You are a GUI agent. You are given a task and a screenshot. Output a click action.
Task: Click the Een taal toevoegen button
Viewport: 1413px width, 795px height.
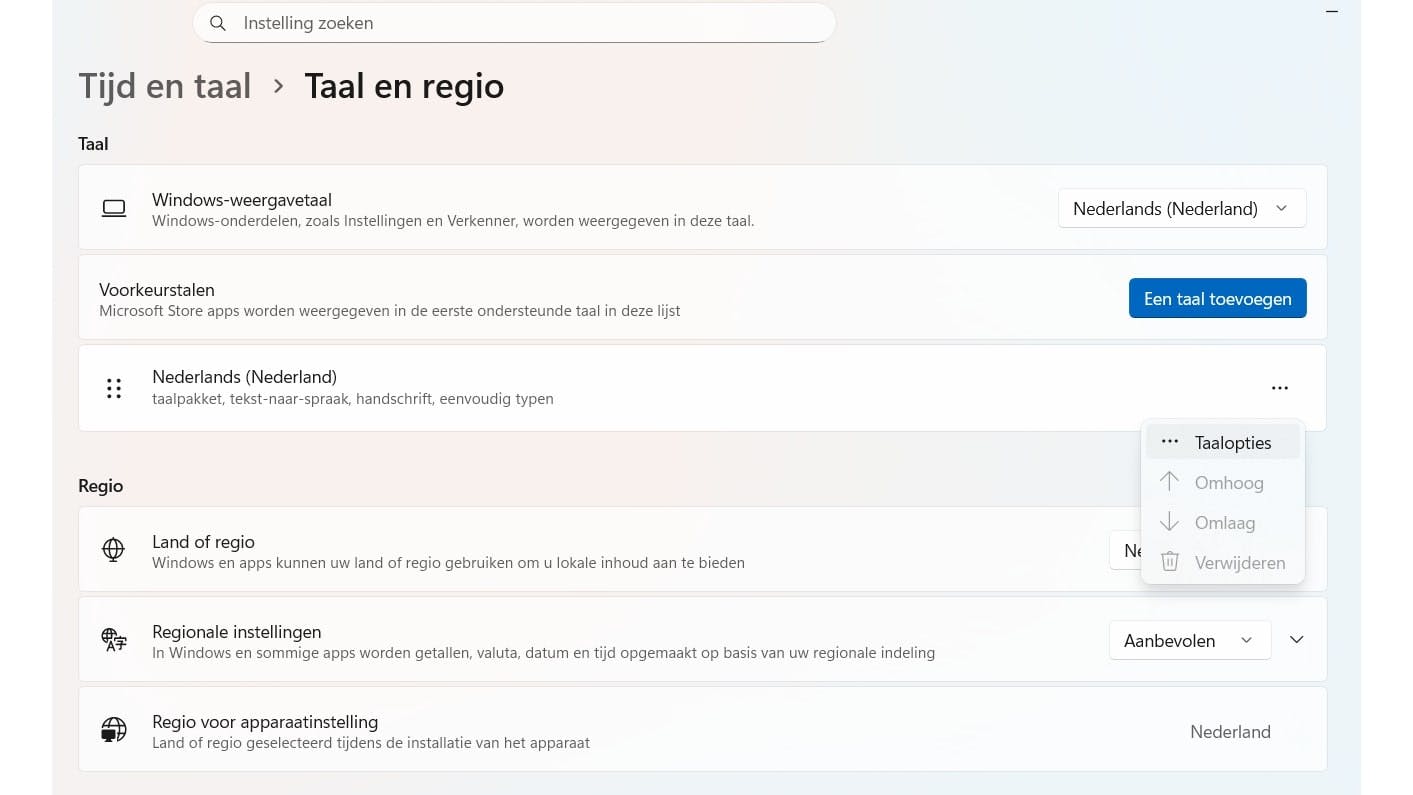(x=1217, y=298)
